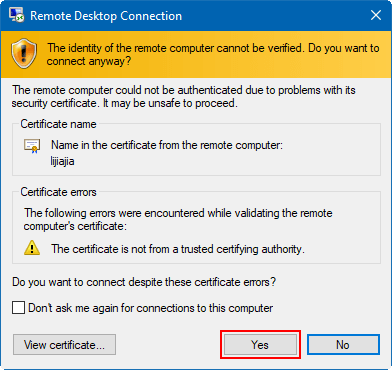Click the "Remote Desktop Connection" window title
Image resolution: width=392 pixels, height=370 pixels.
[106, 16]
